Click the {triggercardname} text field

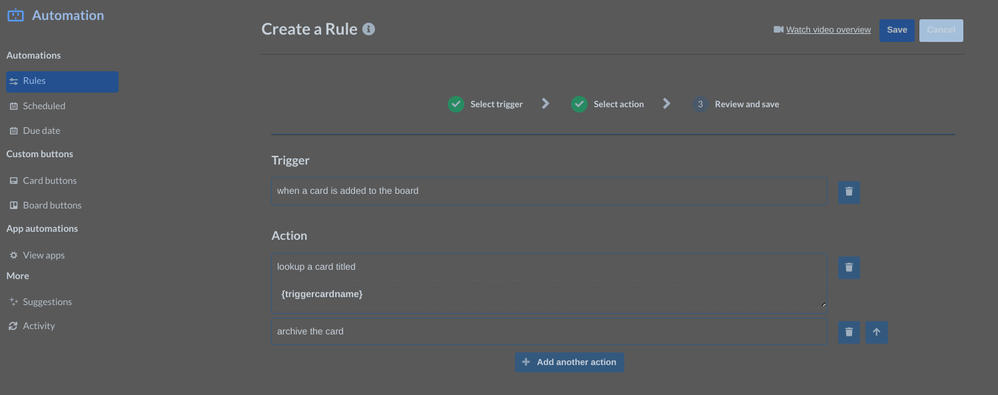[x=549, y=295]
